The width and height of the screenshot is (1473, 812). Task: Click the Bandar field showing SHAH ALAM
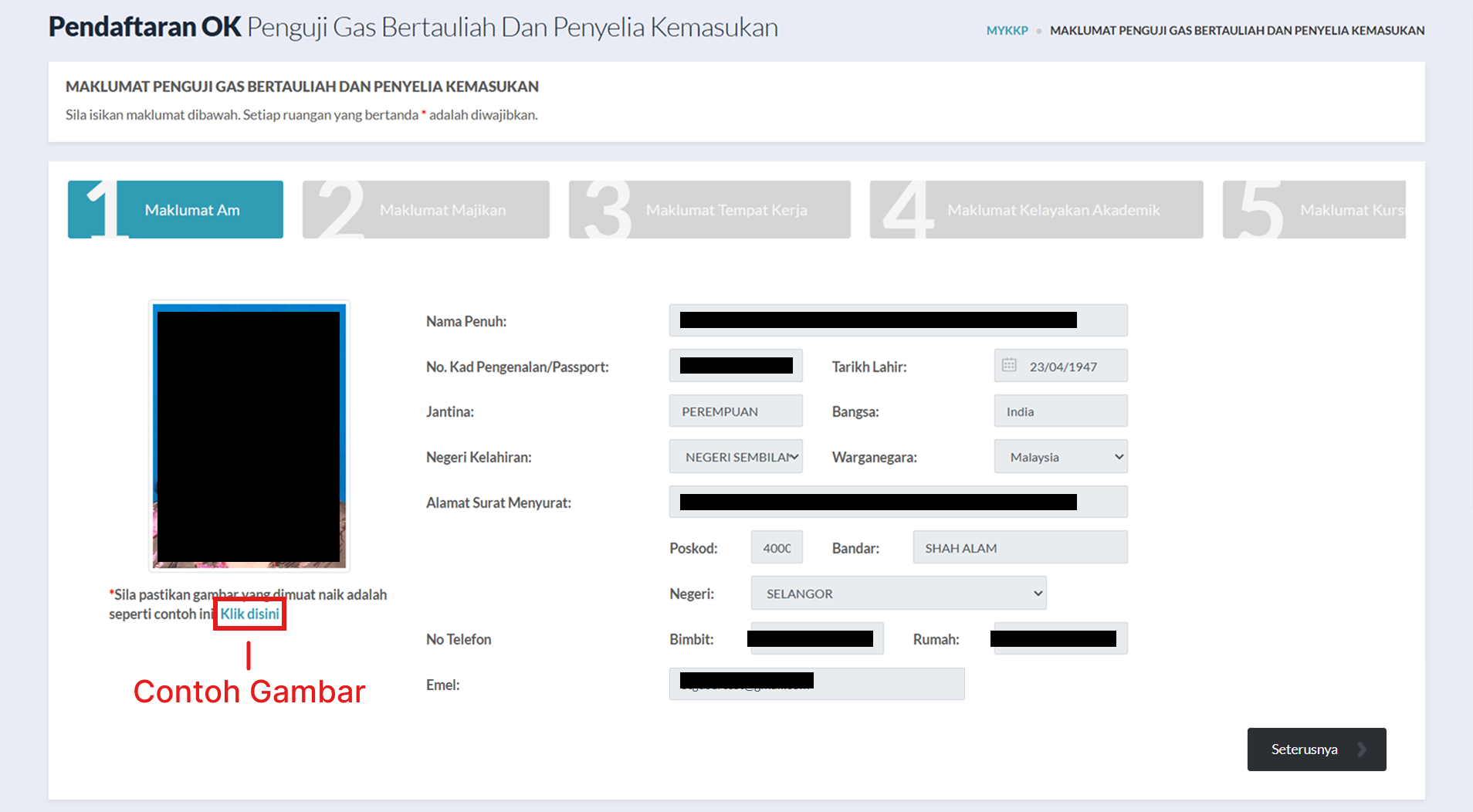click(x=1019, y=548)
